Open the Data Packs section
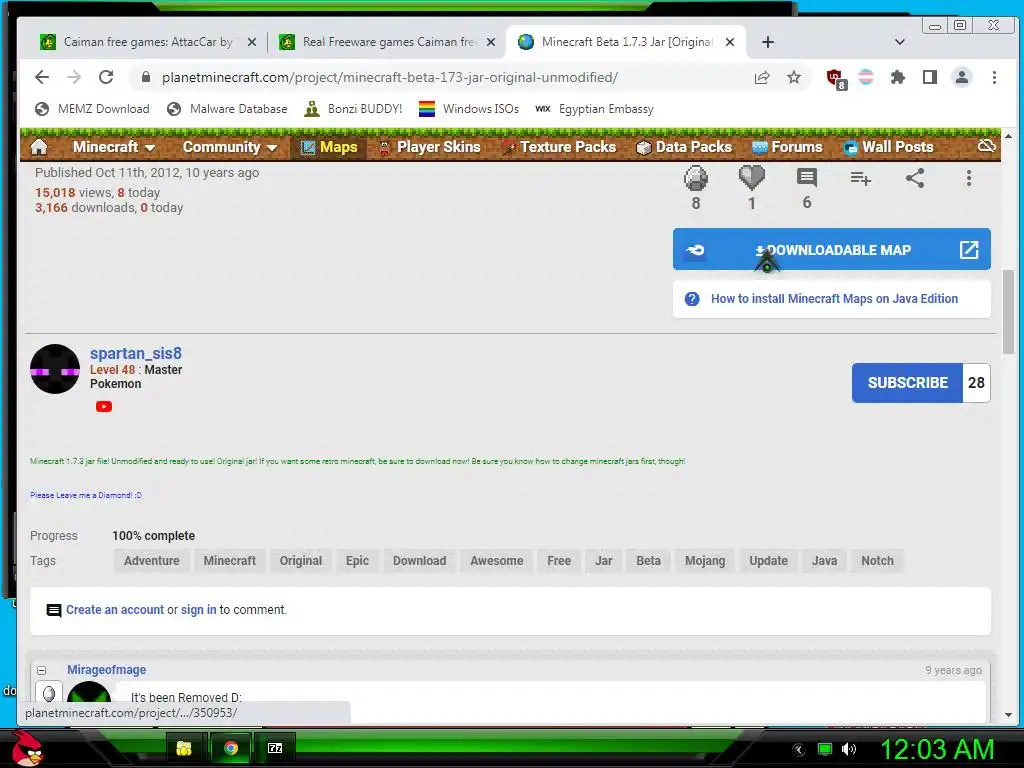The width and height of the screenshot is (1024, 768). click(x=684, y=147)
